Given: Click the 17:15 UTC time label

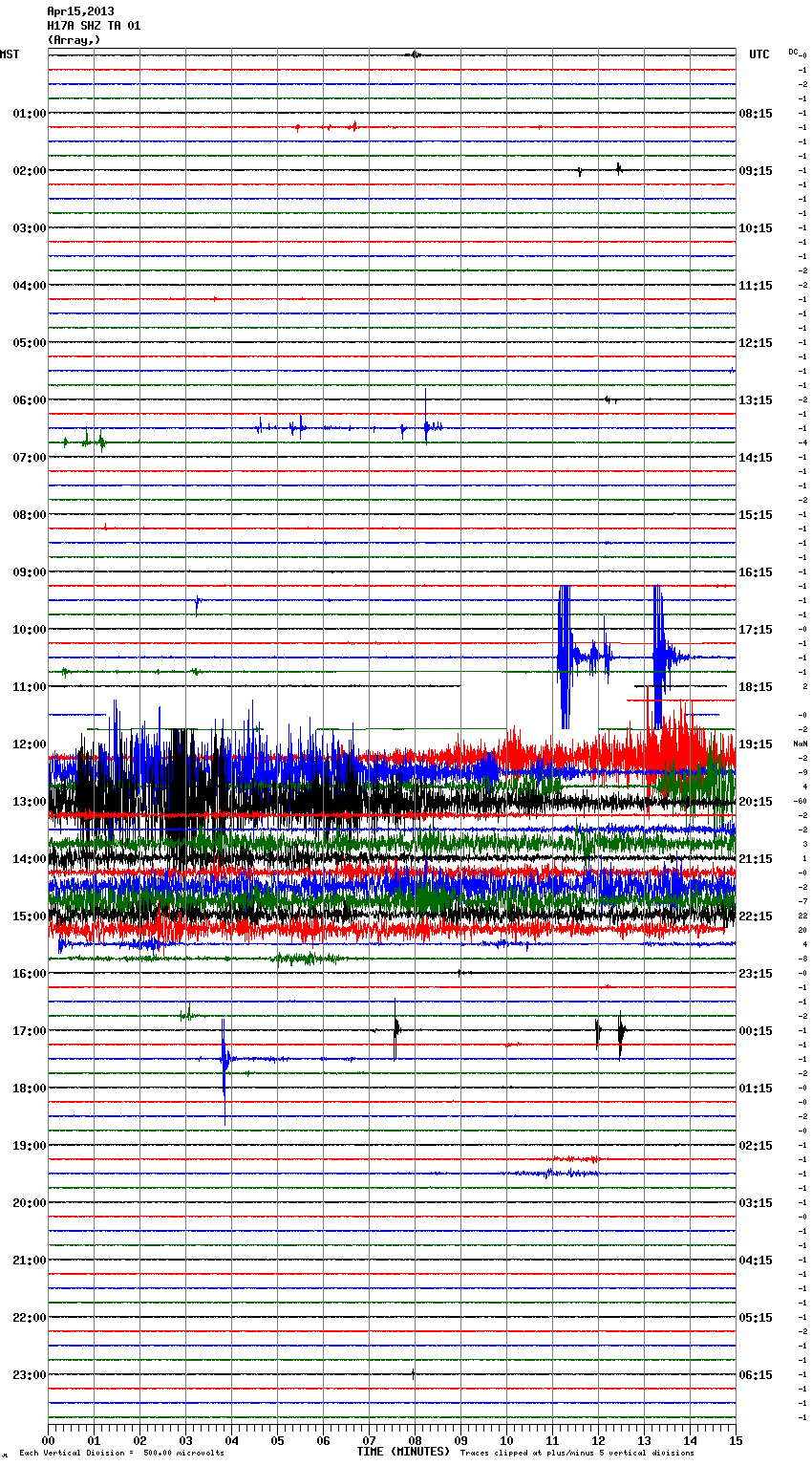Looking at the screenshot, I should tap(756, 630).
